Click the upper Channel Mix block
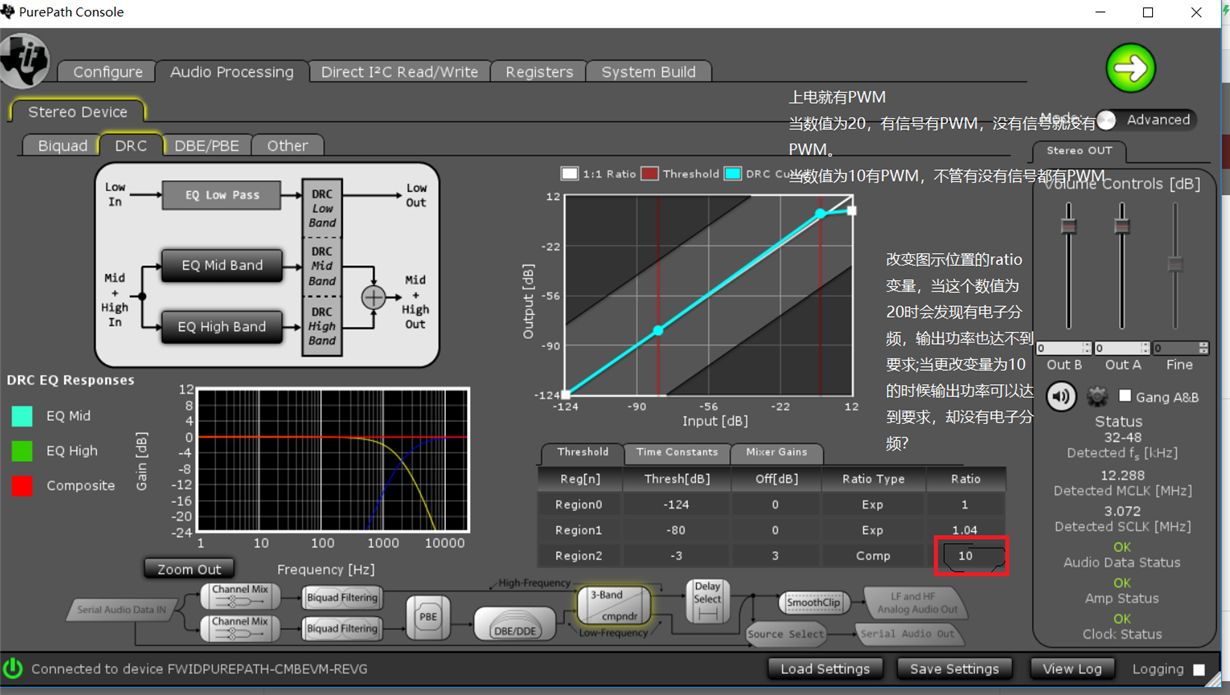This screenshot has height=695, width=1230. (240, 596)
